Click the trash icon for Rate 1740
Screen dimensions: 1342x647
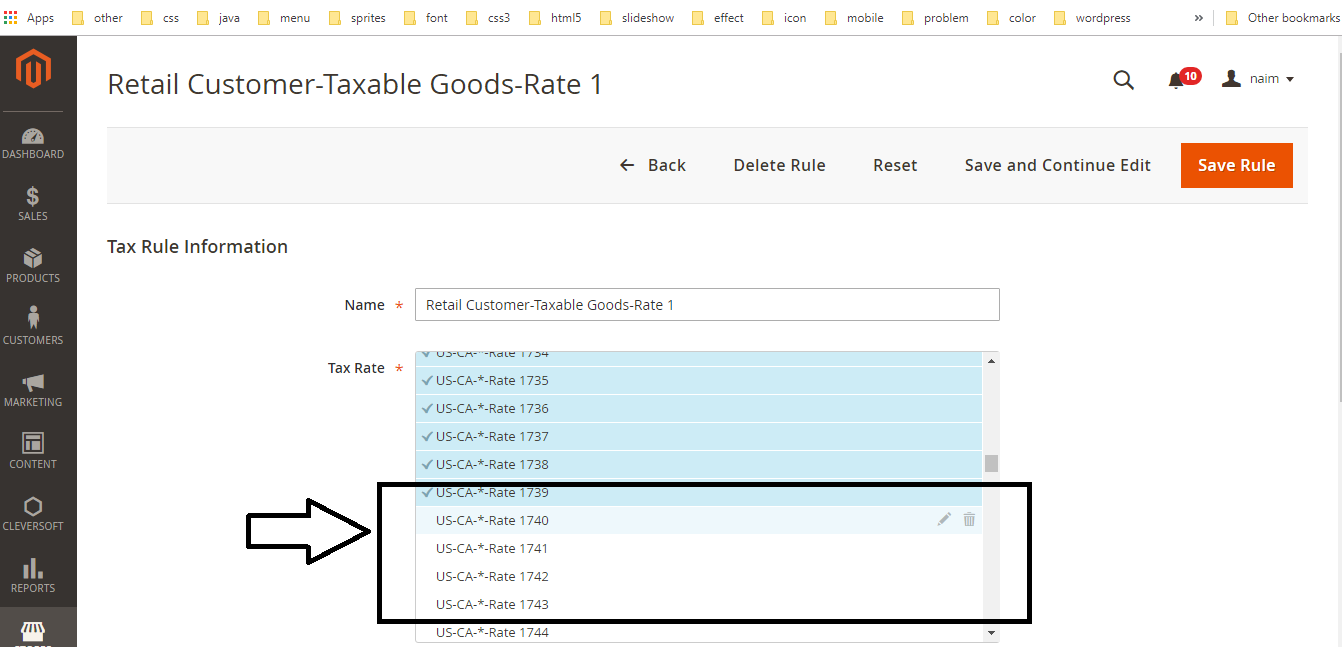[x=969, y=519]
